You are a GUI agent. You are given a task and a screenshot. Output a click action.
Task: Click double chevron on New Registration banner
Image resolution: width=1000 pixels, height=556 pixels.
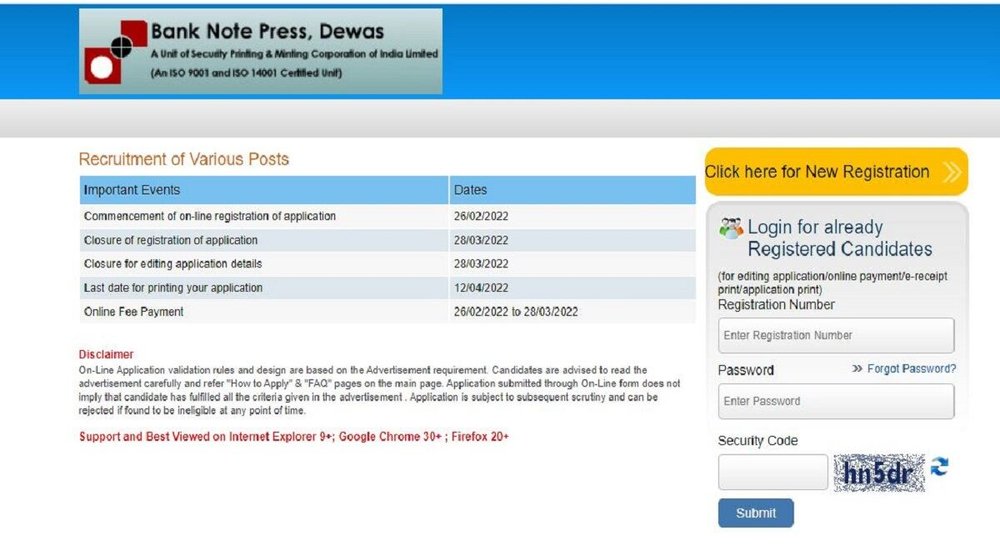(951, 172)
